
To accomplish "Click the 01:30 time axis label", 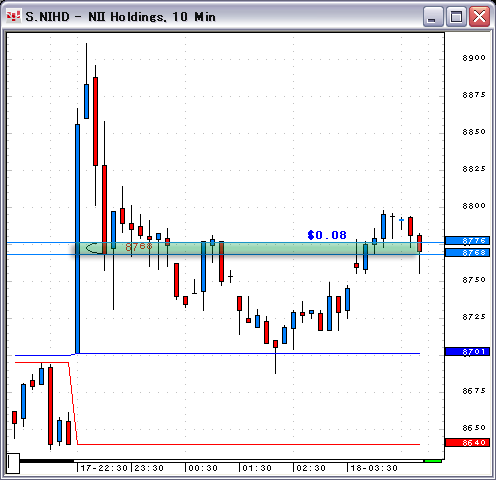I will (x=257, y=468).
